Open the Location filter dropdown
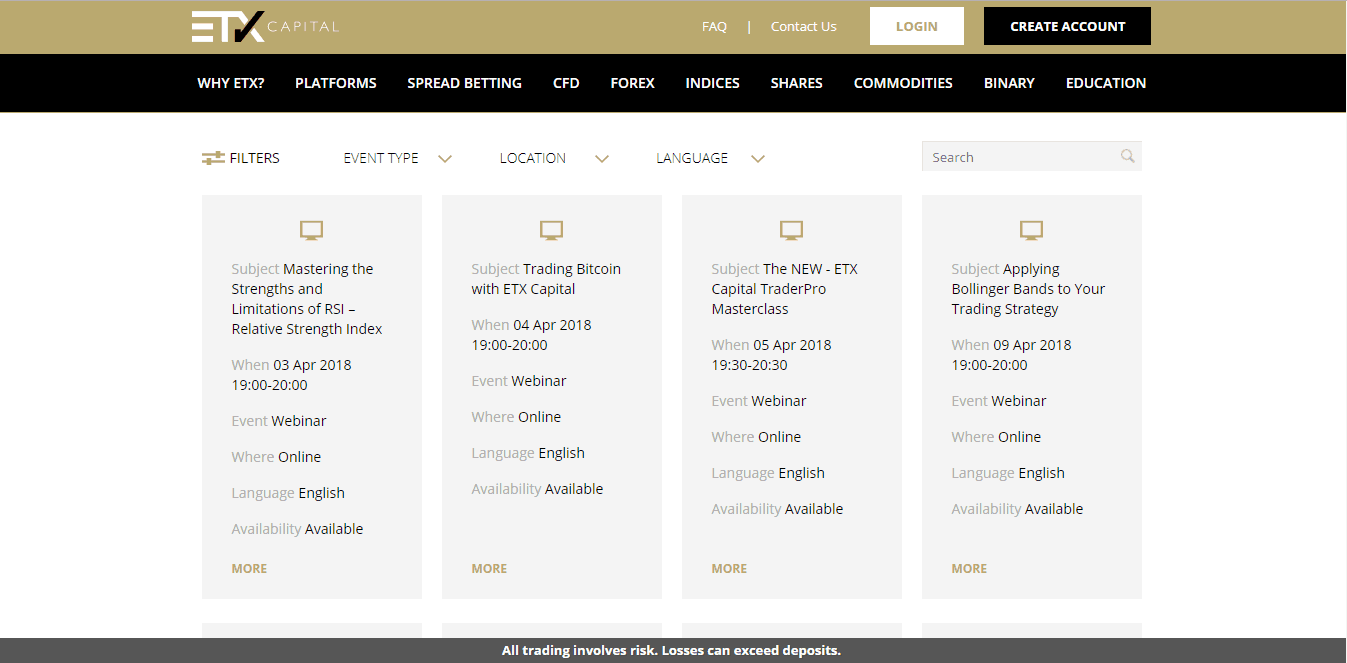Image resolution: width=1347 pixels, height=663 pixels. coord(554,158)
